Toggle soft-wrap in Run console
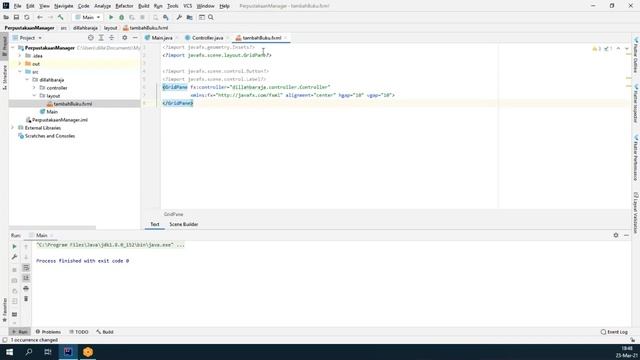Screen dimensions: 640x360 (26, 267)
